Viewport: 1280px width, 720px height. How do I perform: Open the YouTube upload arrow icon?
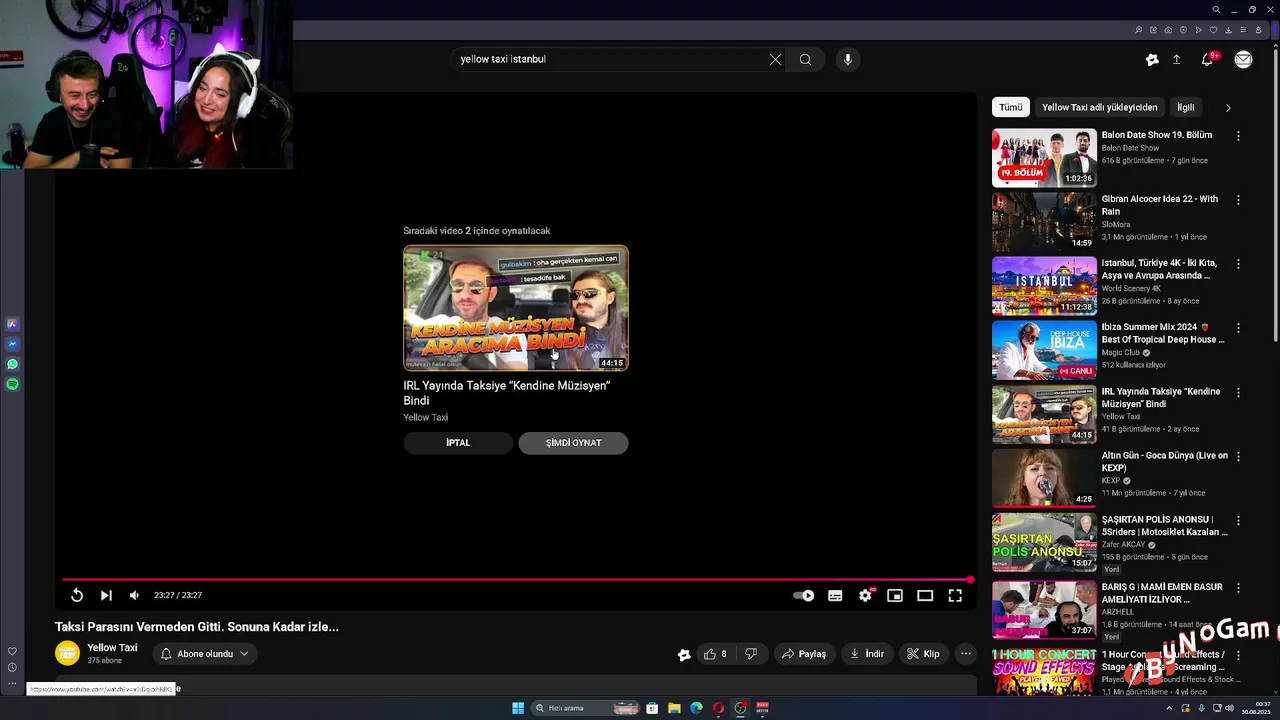[x=1176, y=60]
